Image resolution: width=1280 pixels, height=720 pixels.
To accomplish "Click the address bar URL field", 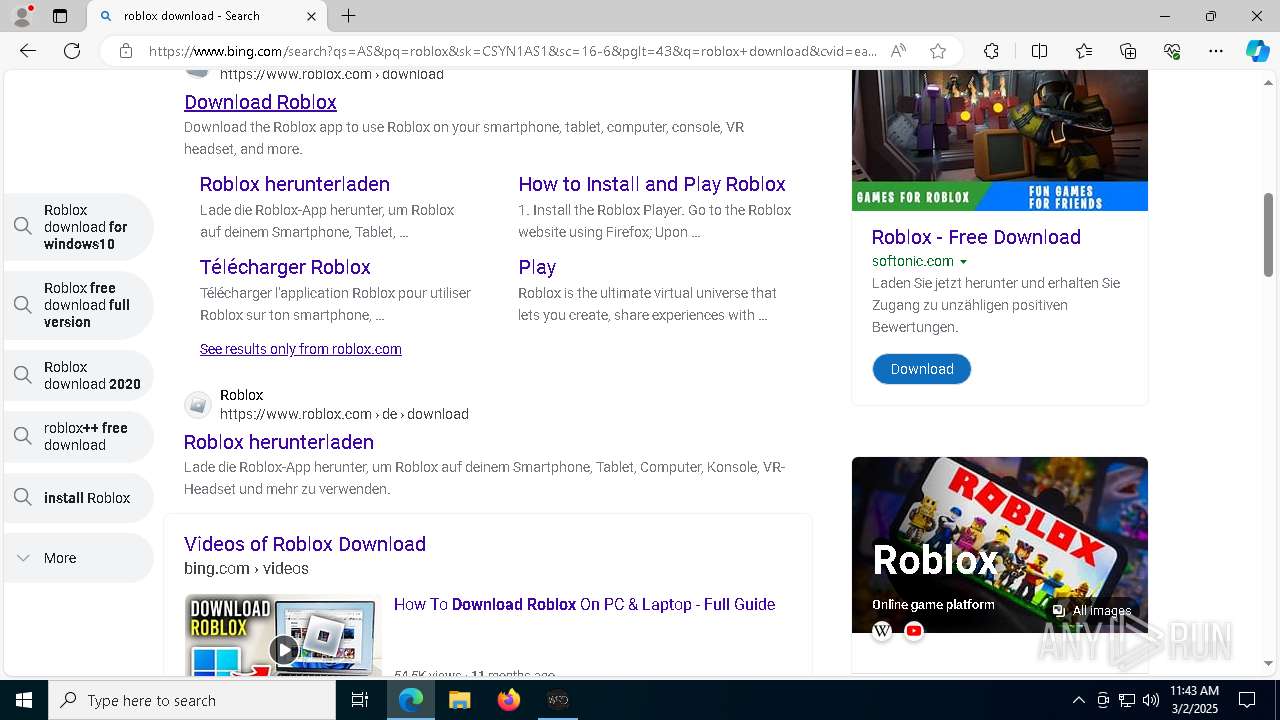I will 512,51.
